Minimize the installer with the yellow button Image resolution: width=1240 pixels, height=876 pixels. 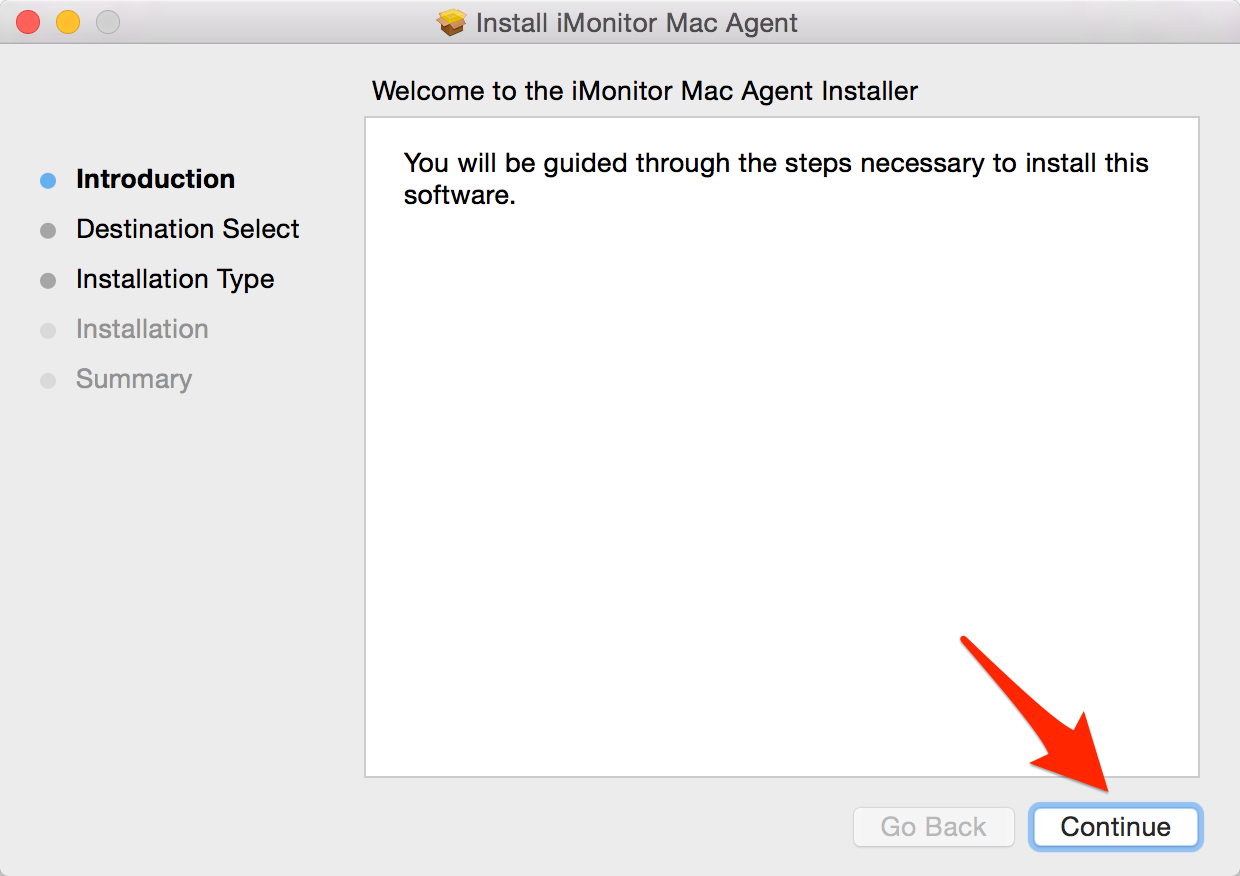67,22
